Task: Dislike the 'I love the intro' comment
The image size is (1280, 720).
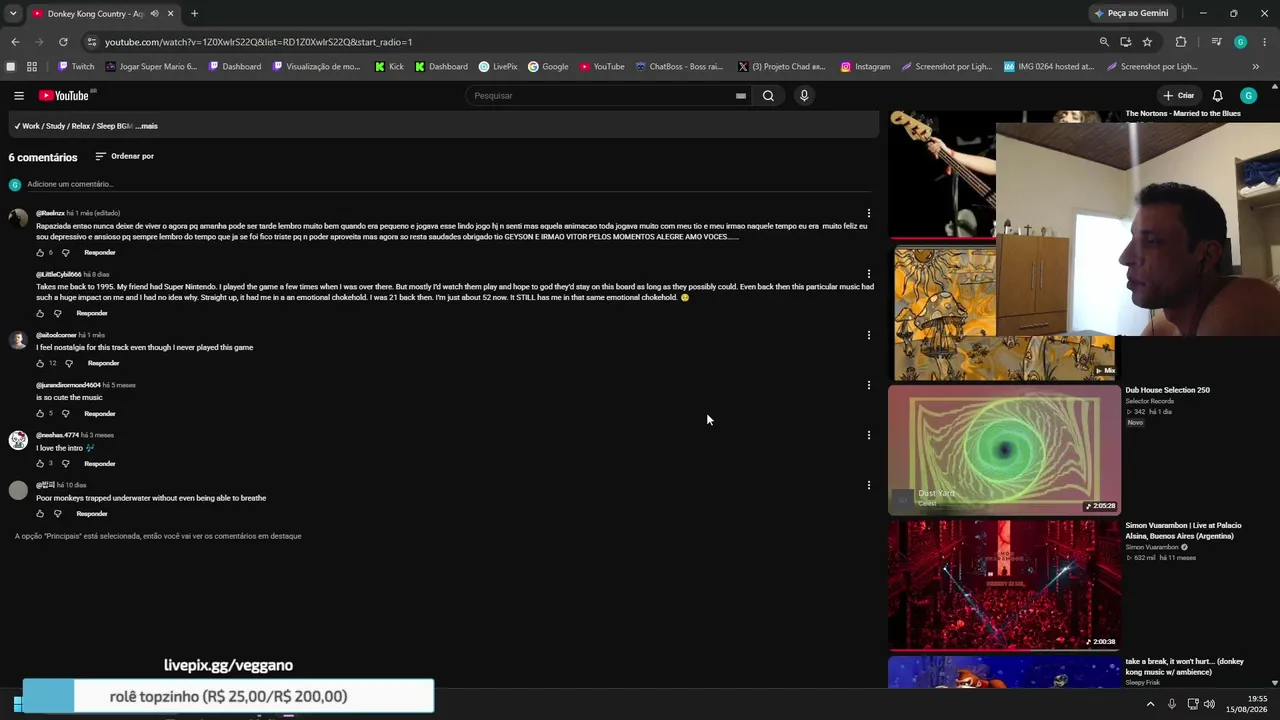Action: [66, 464]
